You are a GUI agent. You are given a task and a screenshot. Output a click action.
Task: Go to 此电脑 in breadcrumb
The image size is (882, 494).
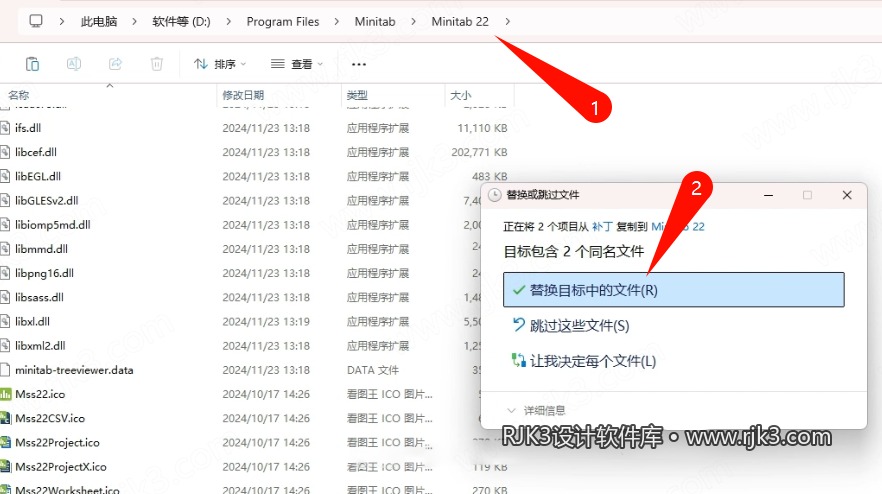99,21
